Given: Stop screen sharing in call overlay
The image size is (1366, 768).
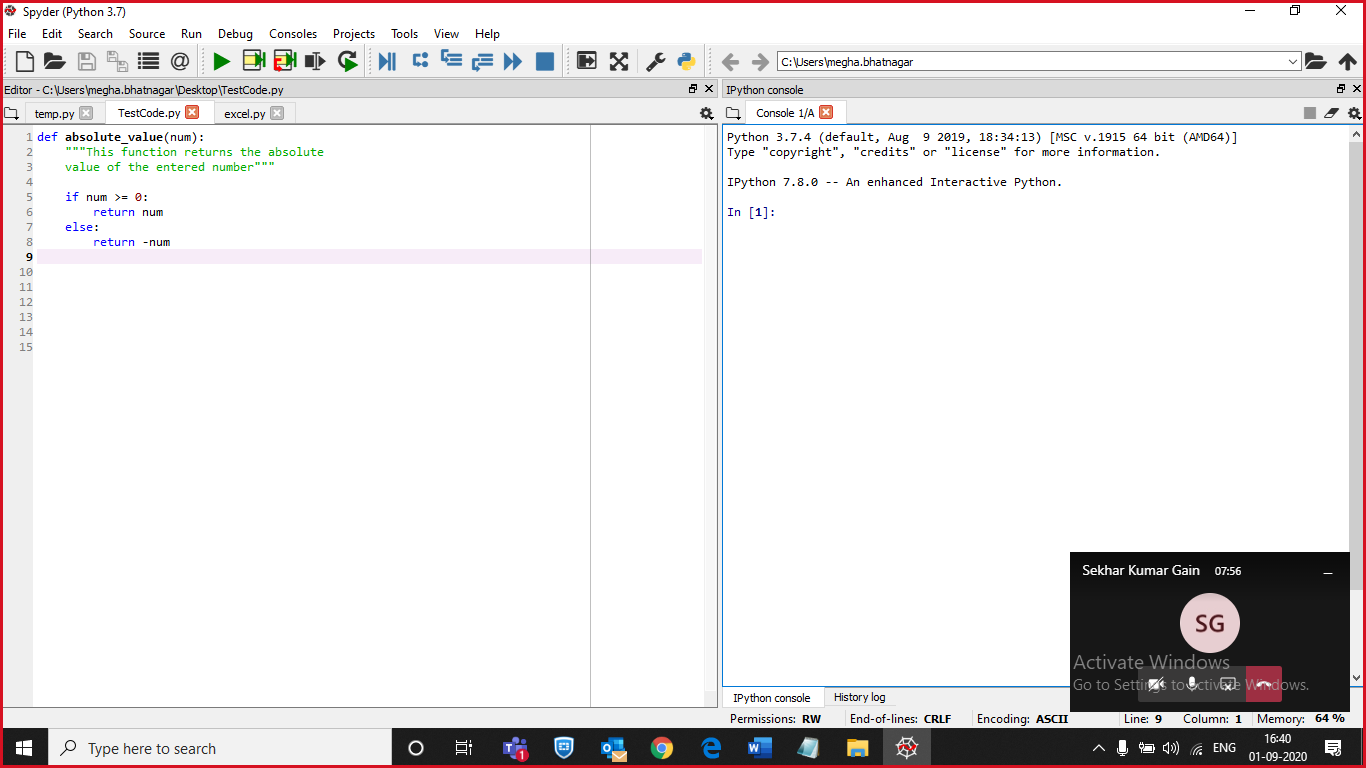Looking at the screenshot, I should click(x=1228, y=684).
